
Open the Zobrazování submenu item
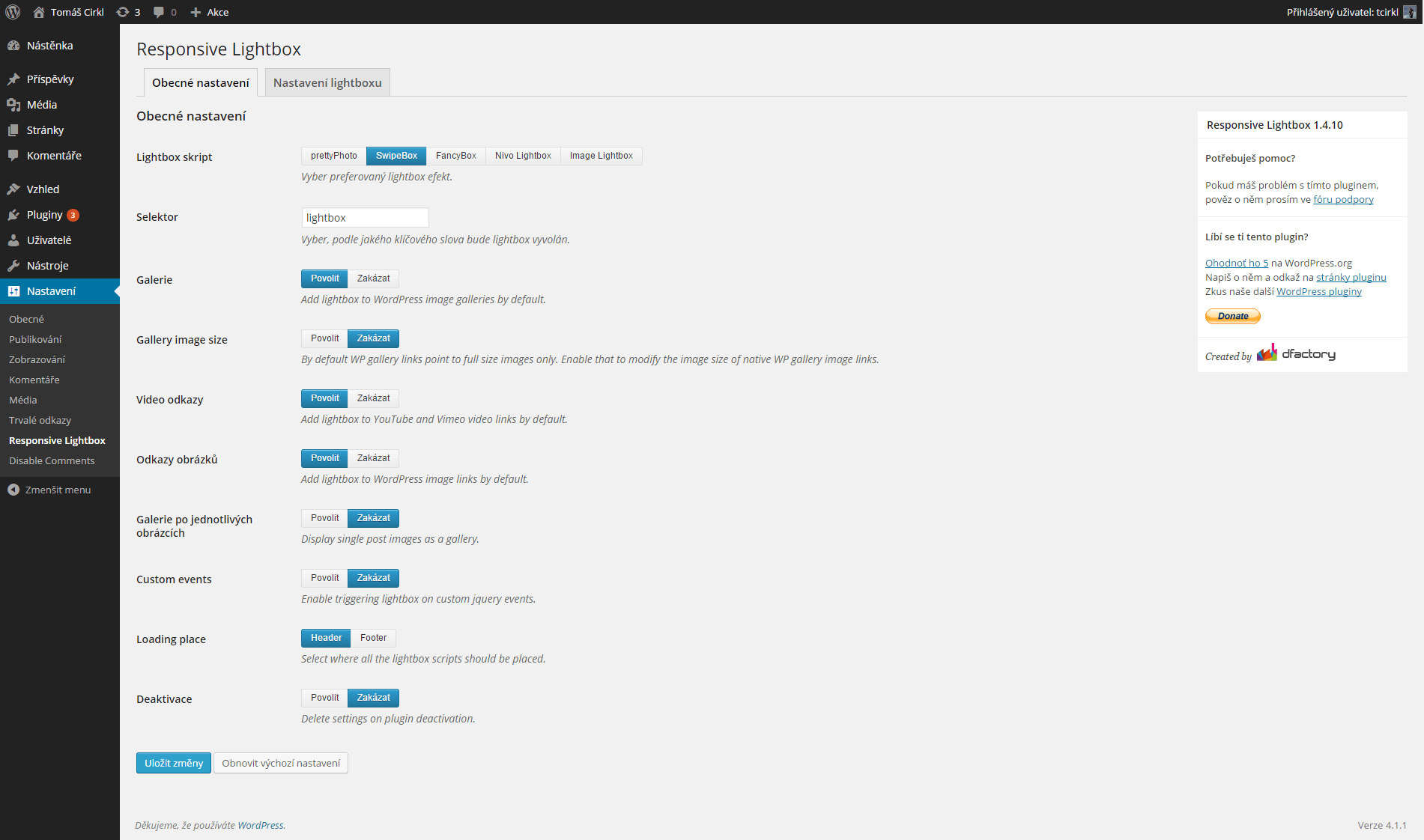37,359
